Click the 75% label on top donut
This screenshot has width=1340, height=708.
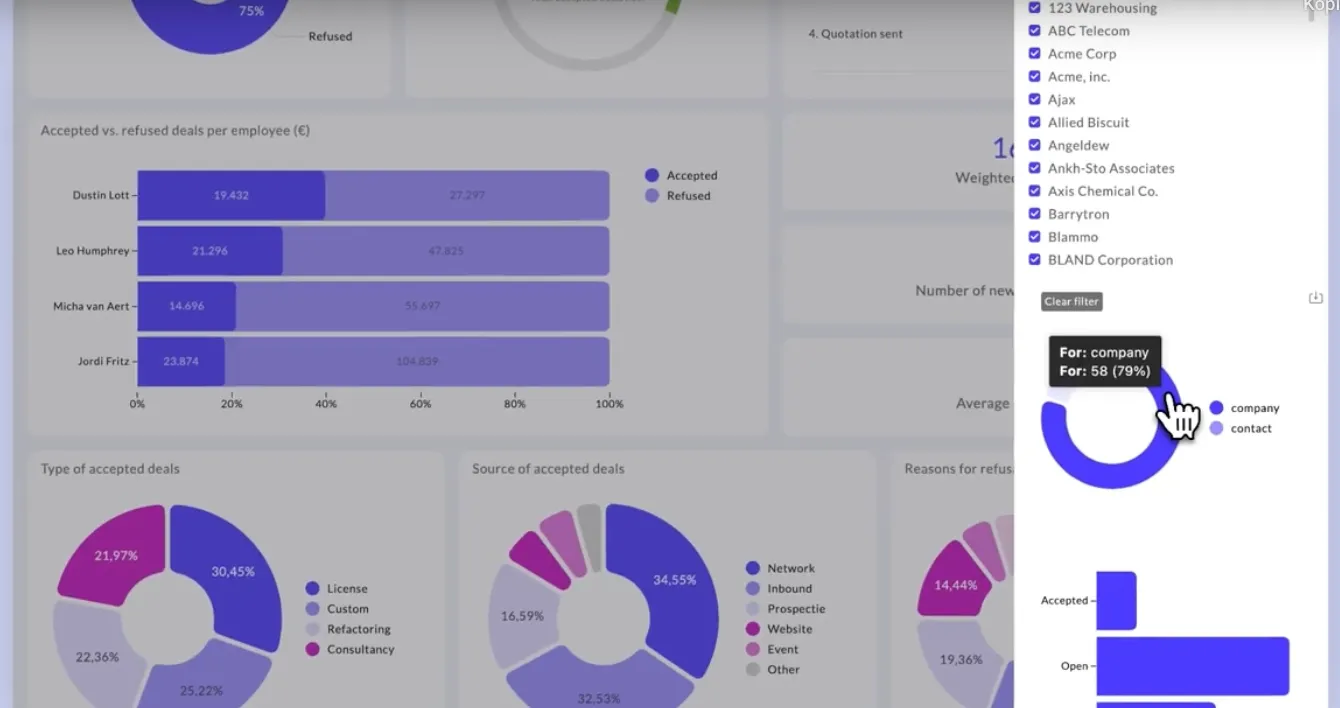pyautogui.click(x=251, y=11)
